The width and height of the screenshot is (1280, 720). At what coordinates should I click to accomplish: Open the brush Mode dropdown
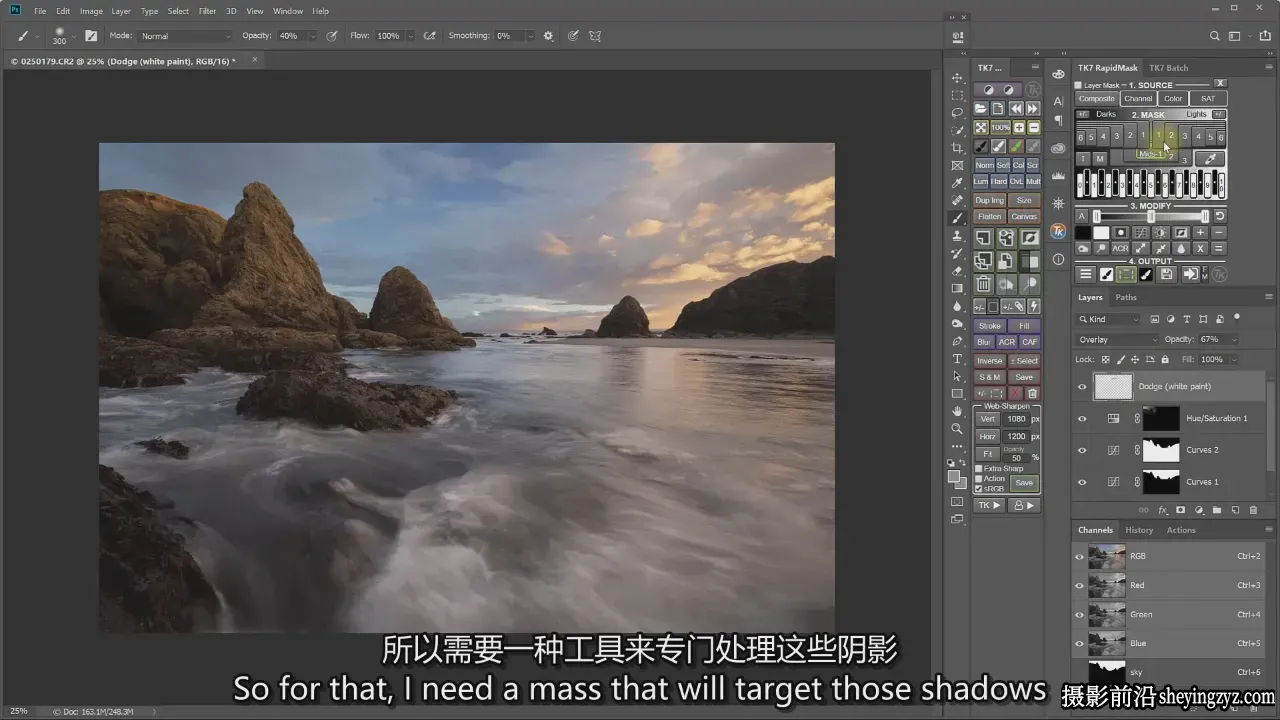[x=185, y=36]
